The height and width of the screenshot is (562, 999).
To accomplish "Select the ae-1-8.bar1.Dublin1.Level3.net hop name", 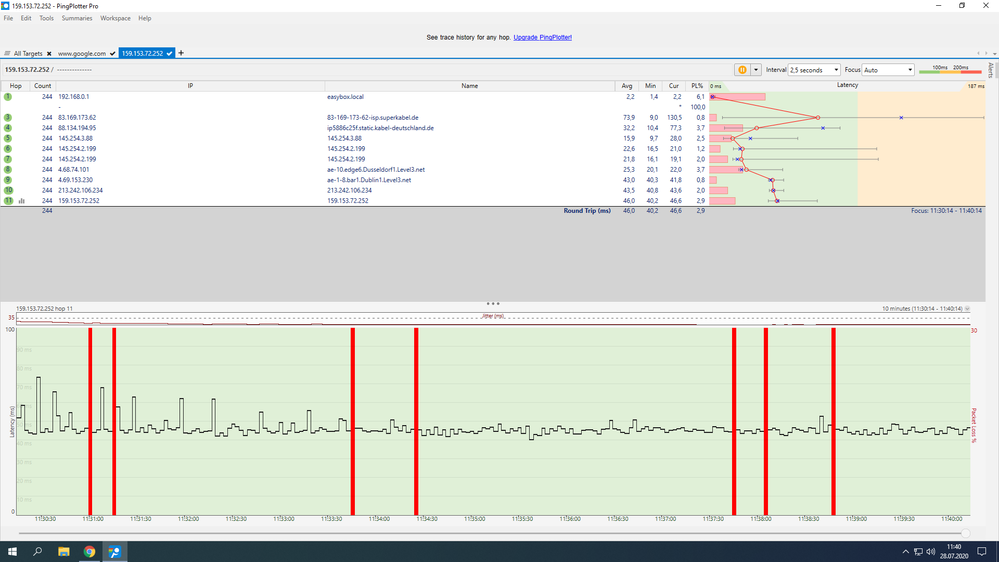I will pyautogui.click(x=369, y=180).
